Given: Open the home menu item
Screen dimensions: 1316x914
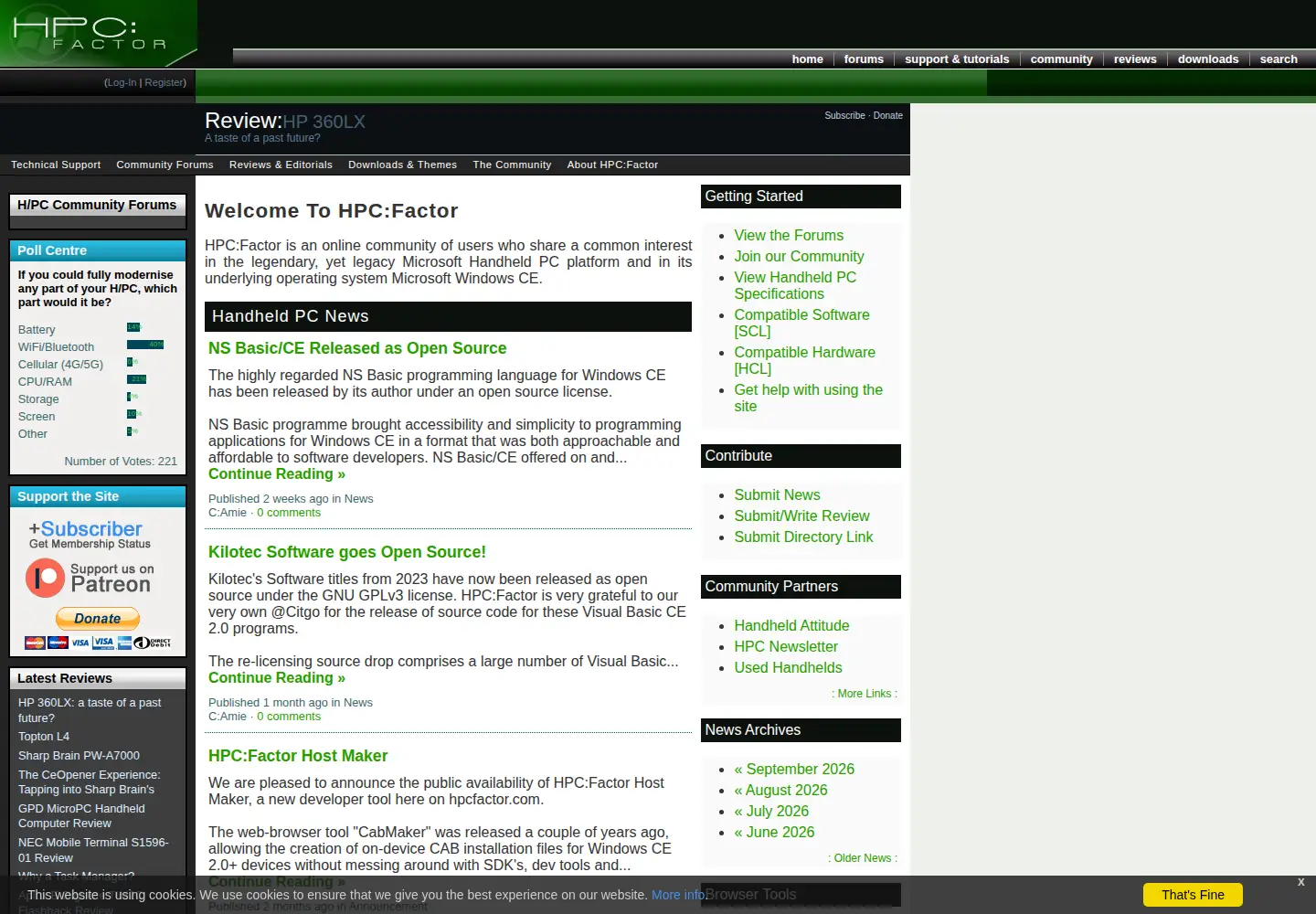Looking at the screenshot, I should click(807, 59).
